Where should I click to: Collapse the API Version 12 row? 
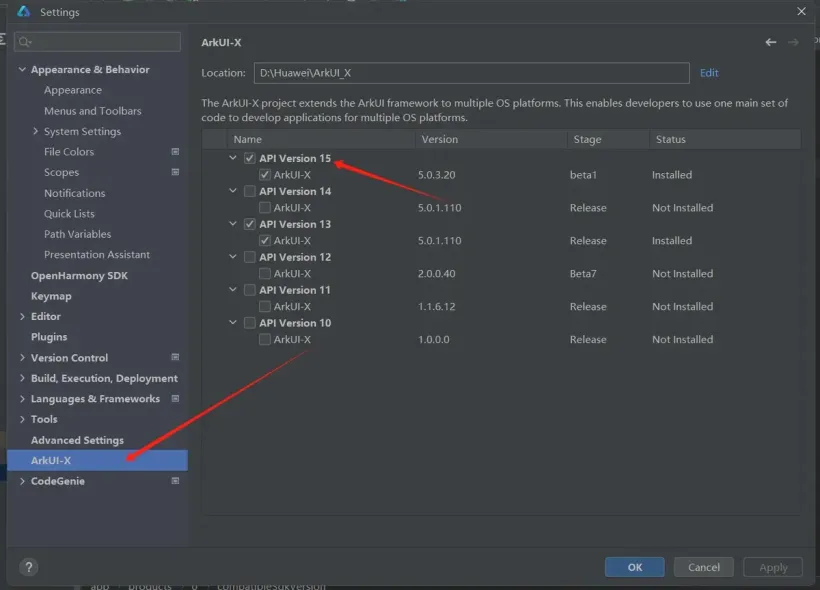pos(233,256)
